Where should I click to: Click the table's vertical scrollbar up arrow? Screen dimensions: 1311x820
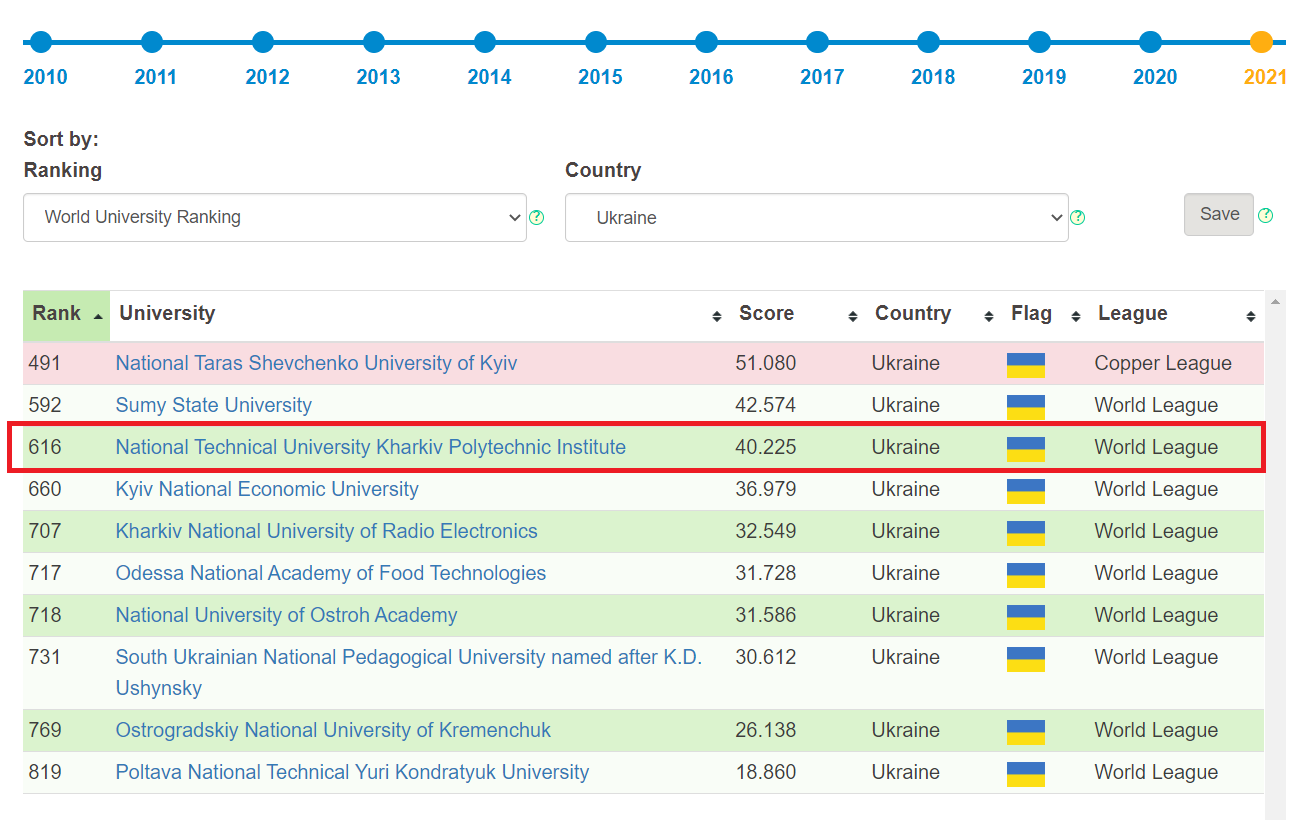1275,301
